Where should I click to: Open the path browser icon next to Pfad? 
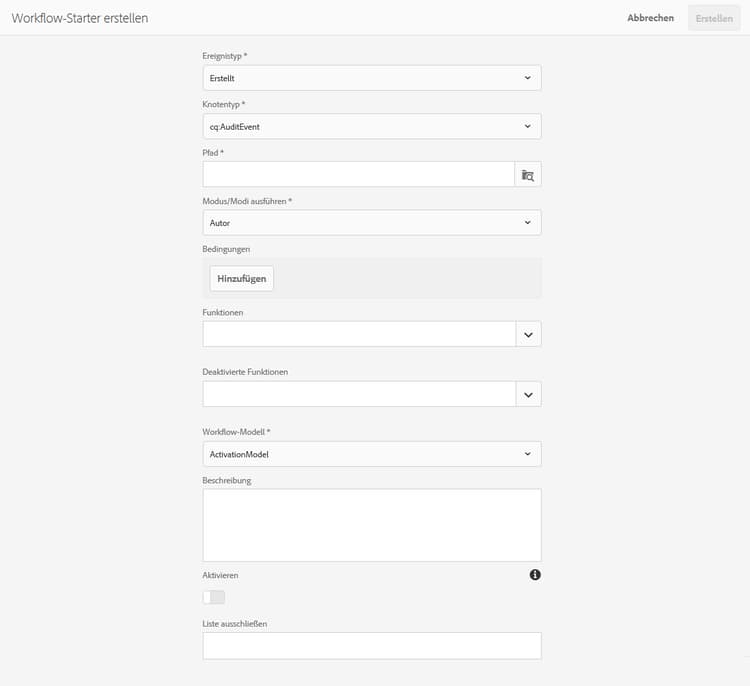[x=528, y=175]
